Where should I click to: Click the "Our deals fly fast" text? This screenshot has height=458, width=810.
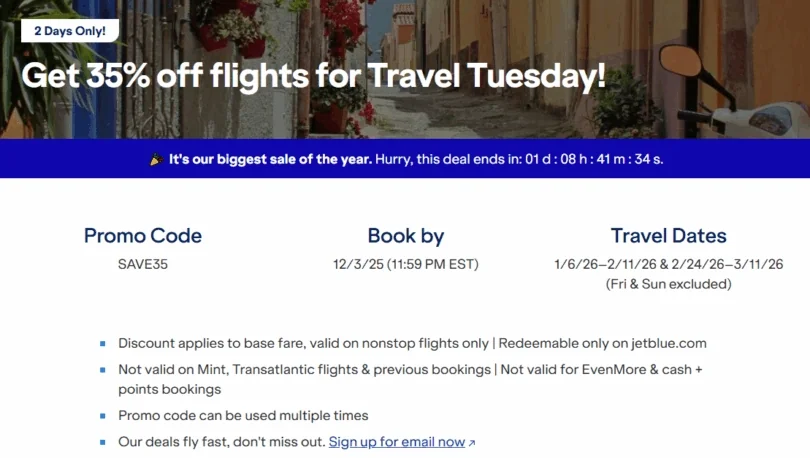click(x=221, y=442)
